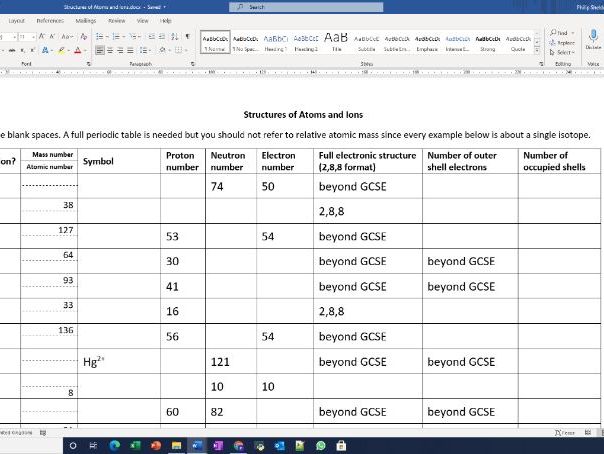Viewport: 604px width, 454px height.
Task: Click the Replace button
Action: (562, 43)
